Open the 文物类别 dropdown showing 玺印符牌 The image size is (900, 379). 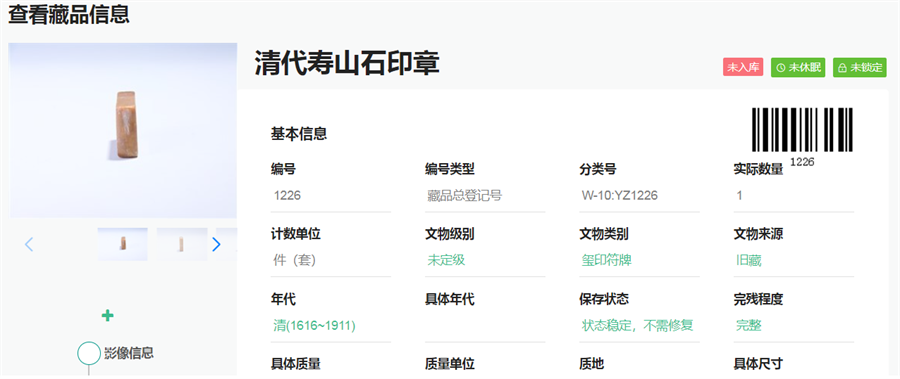point(639,260)
